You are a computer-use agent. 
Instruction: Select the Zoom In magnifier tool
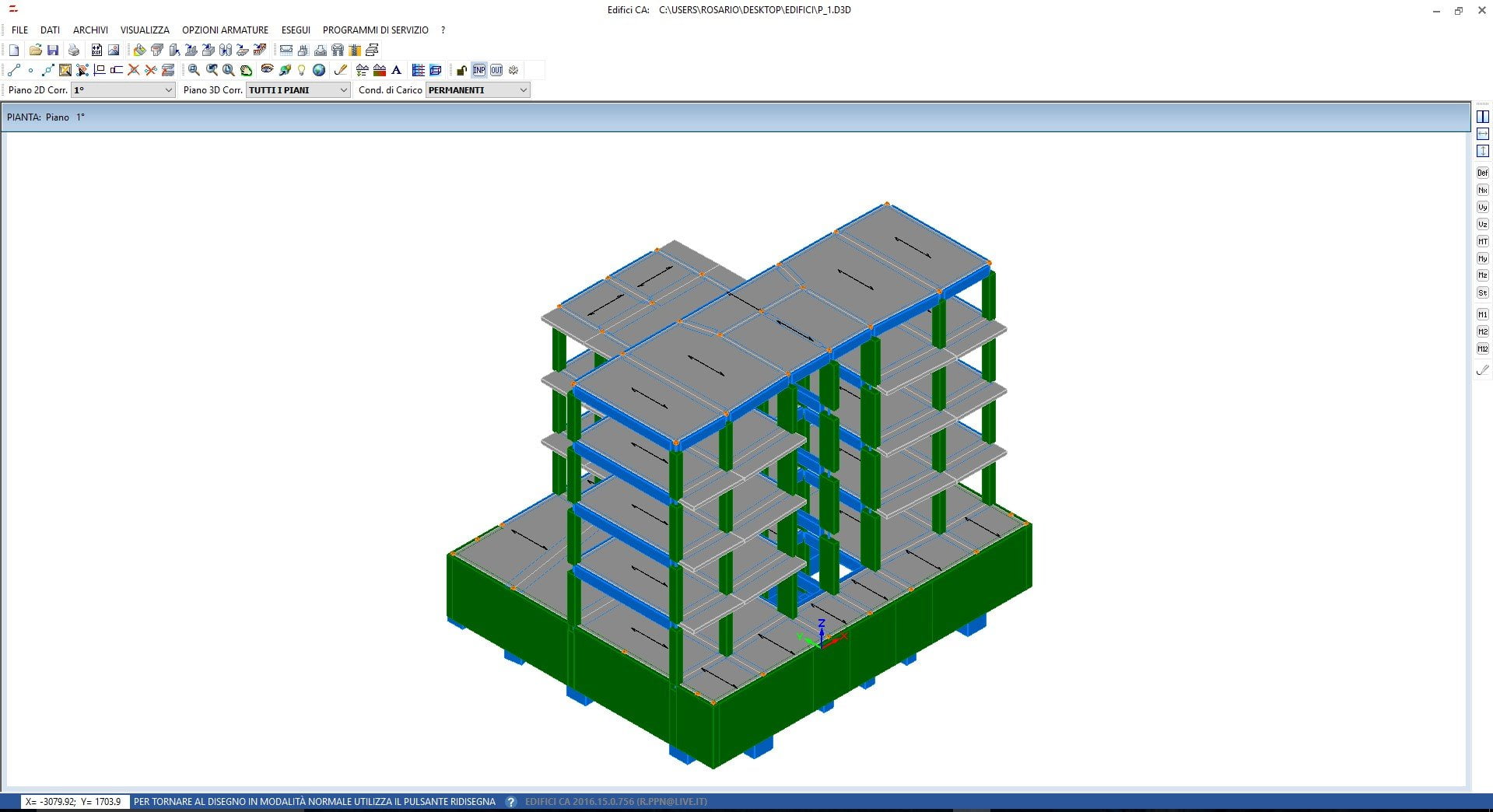click(x=192, y=70)
